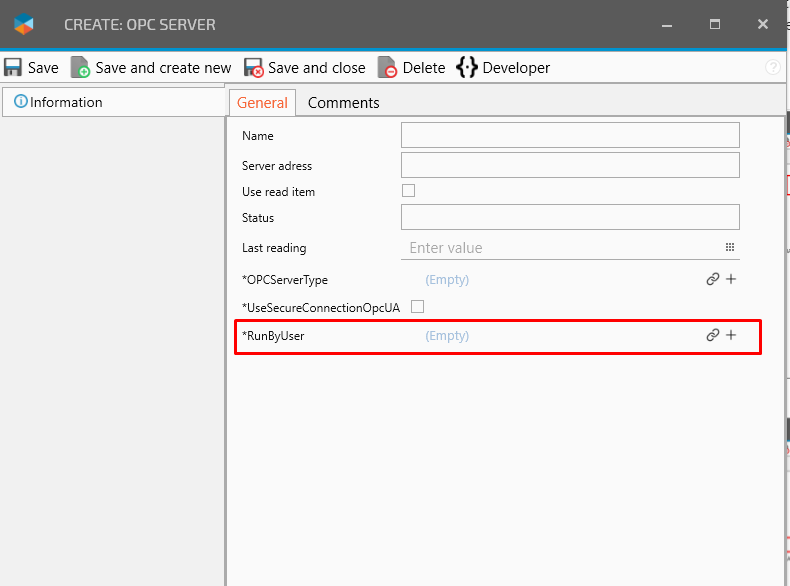
Task: Add new RunByUser with plus icon
Action: pos(731,336)
